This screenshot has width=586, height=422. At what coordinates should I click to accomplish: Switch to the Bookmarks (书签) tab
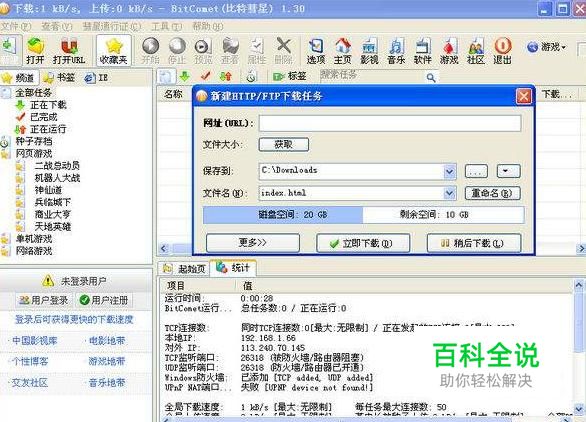pyautogui.click(x=59, y=78)
